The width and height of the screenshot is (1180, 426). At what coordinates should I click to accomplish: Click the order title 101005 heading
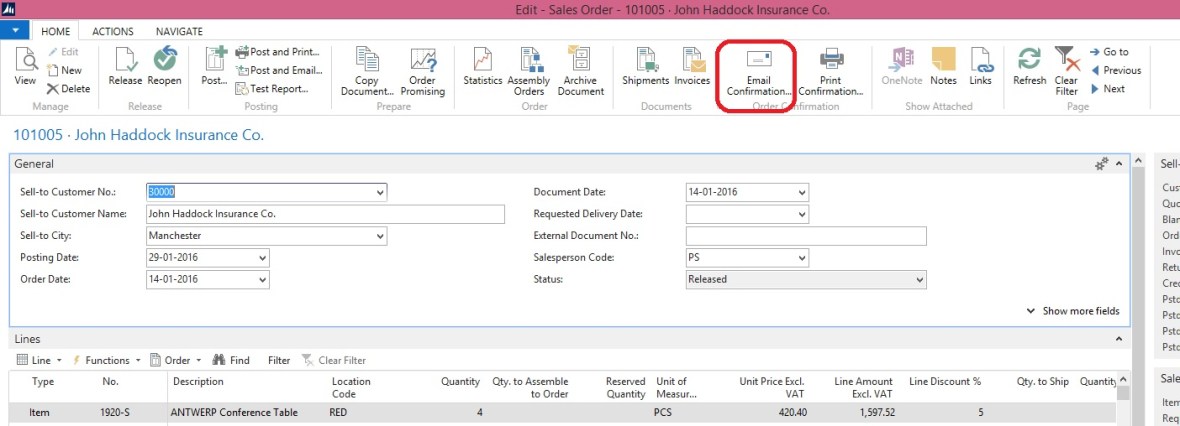(139, 135)
